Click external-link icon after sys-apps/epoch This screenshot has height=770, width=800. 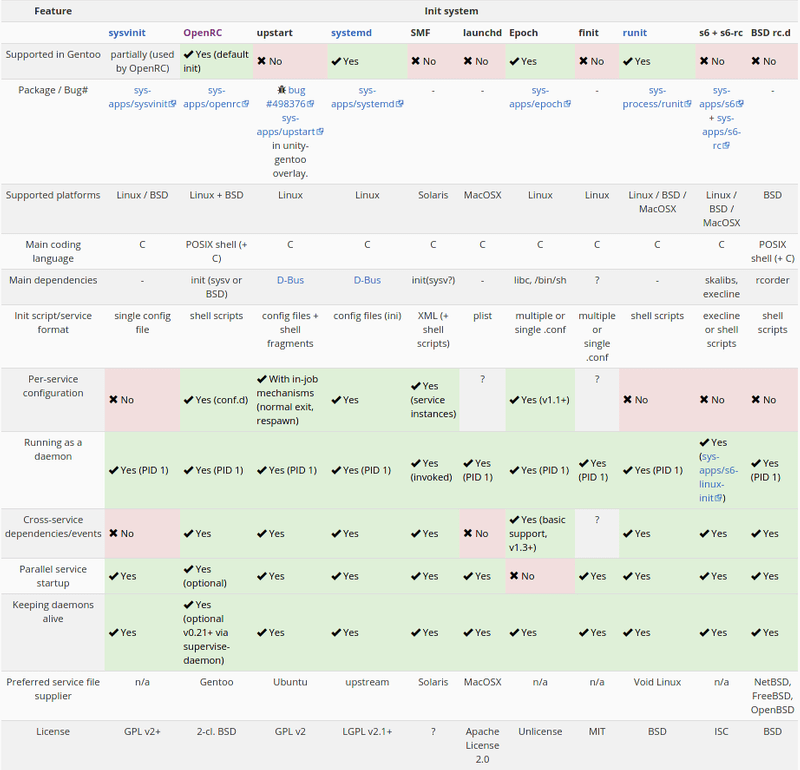point(567,104)
